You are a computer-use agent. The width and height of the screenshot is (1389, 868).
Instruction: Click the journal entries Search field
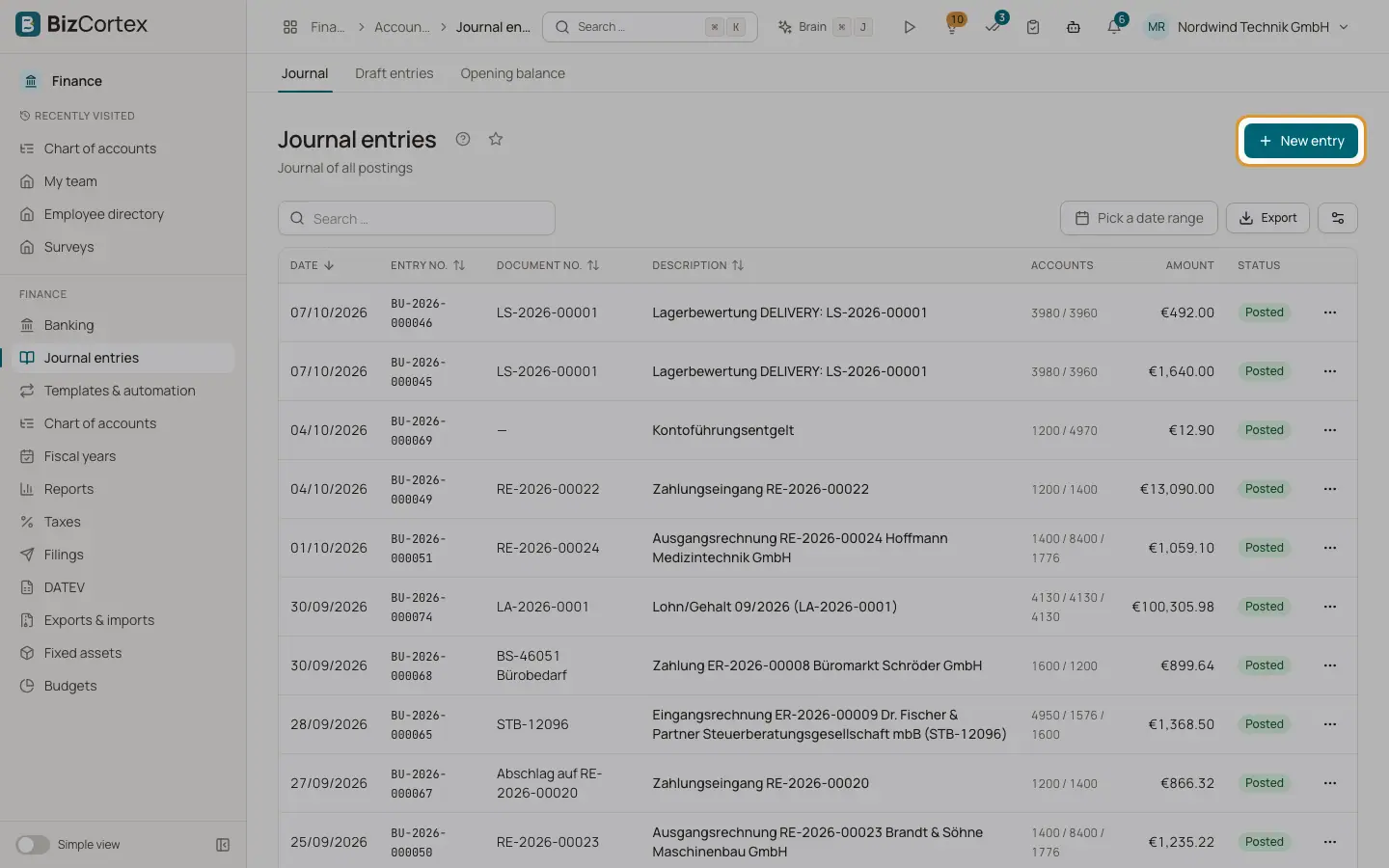(417, 218)
